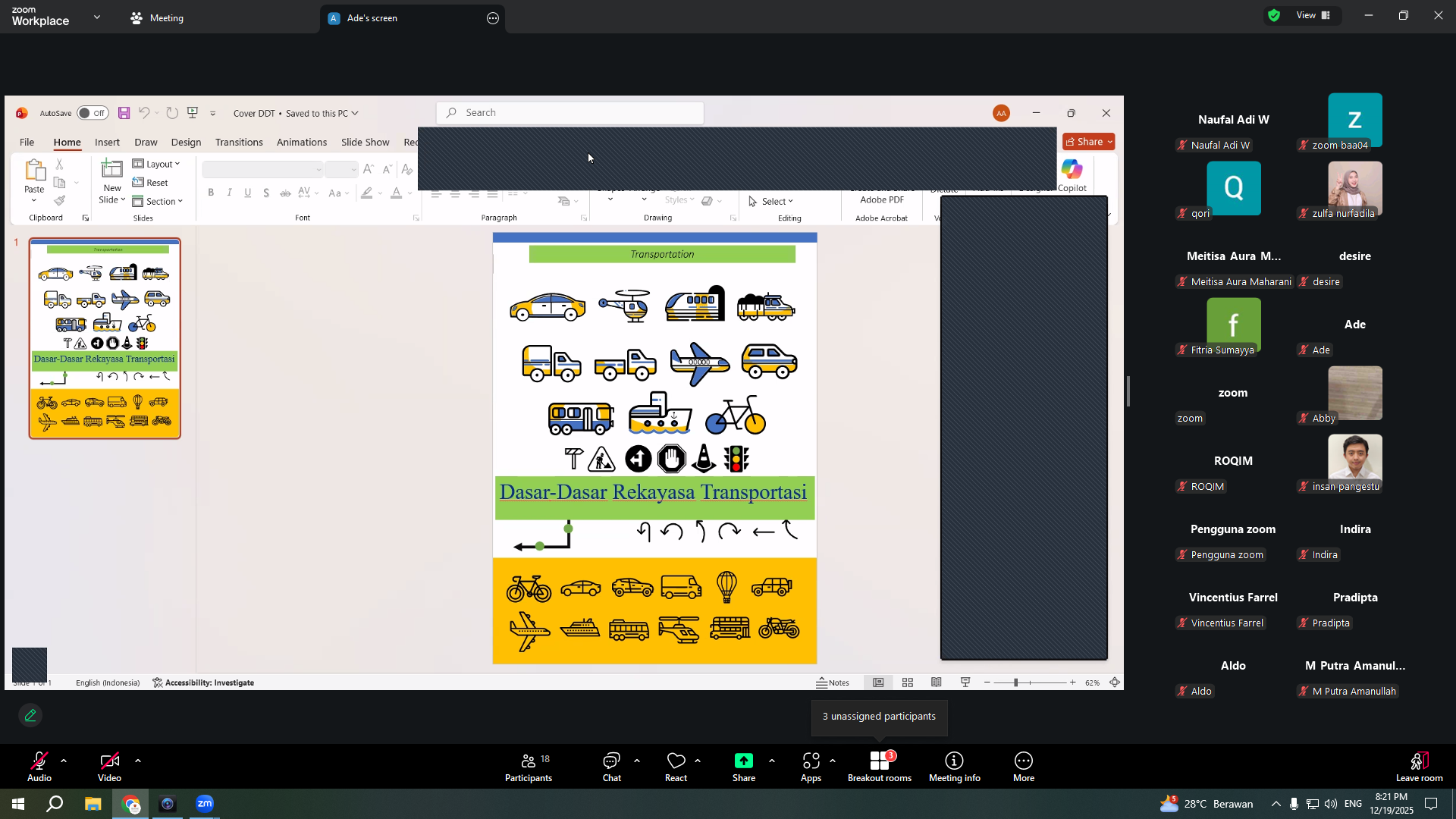Click the New Slide icon
The image size is (1456, 819).
tap(112, 169)
